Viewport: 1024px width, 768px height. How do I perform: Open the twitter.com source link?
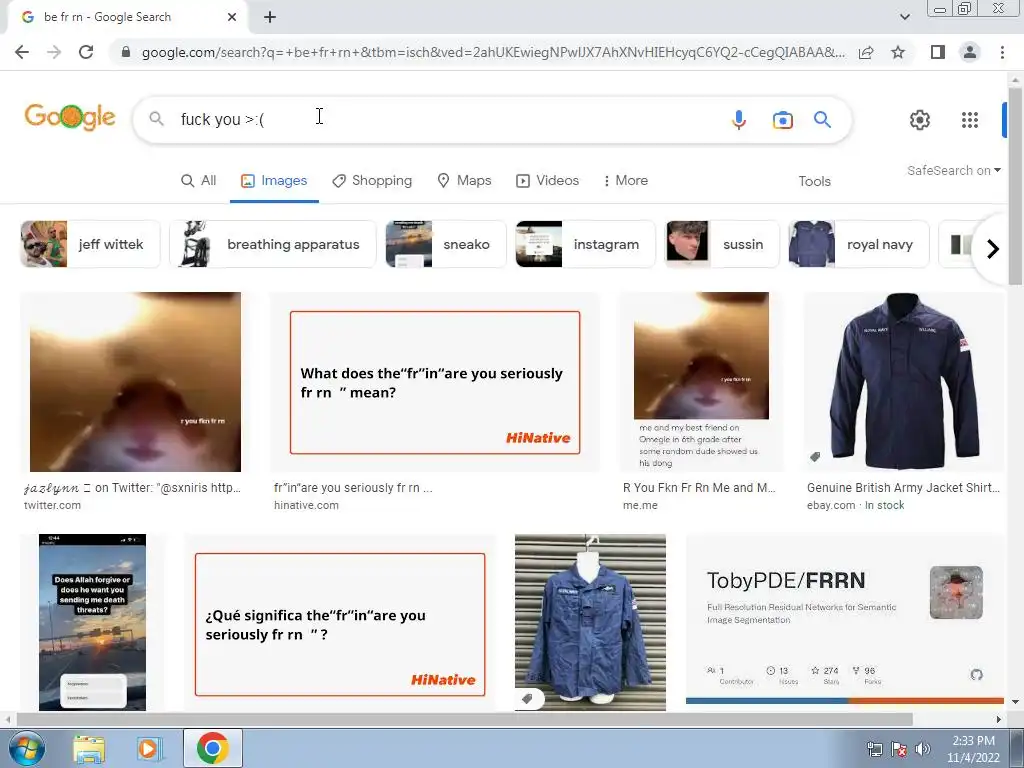tap(52, 505)
